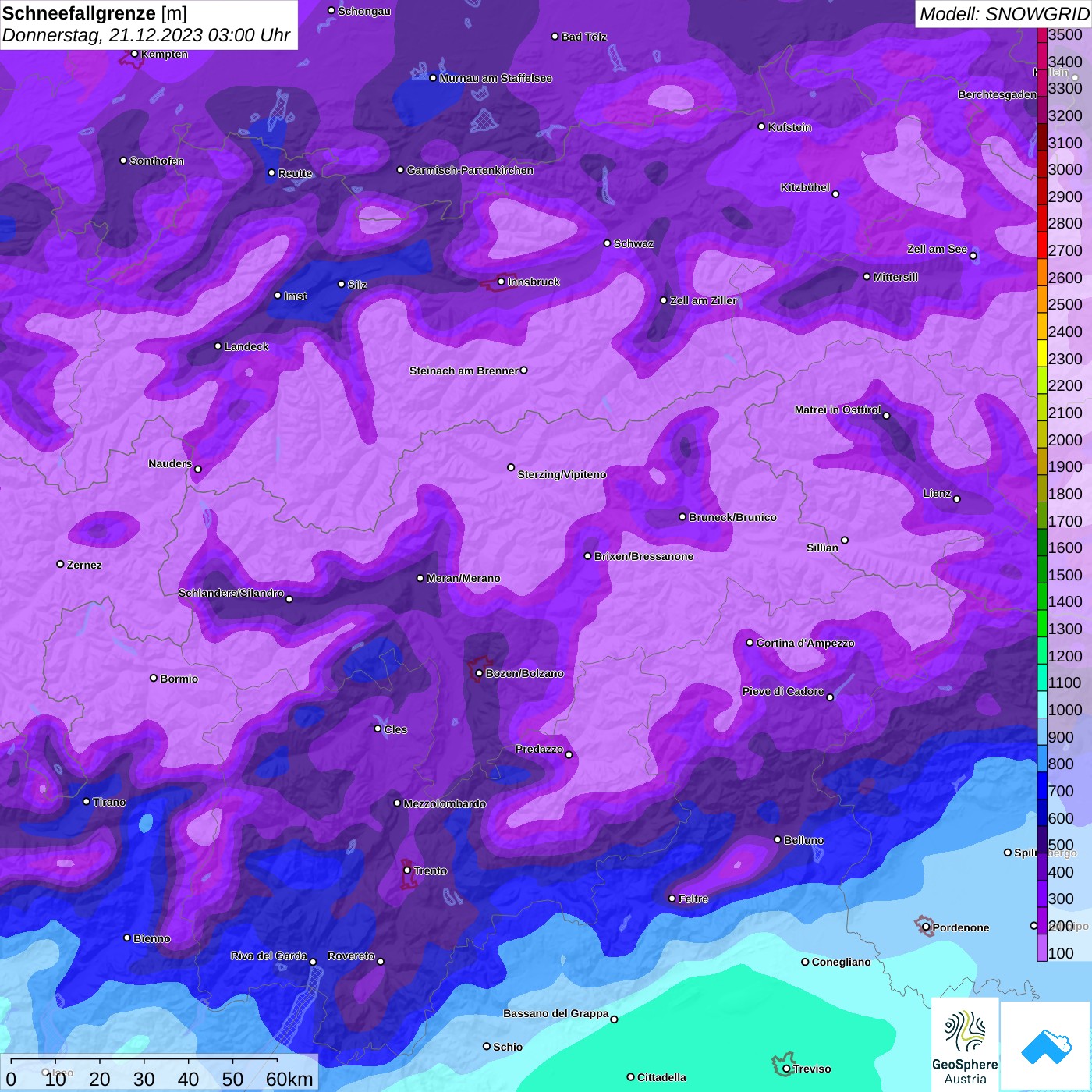This screenshot has width=1092, height=1092.
Task: Click the Kempten city marker
Action: (x=134, y=54)
